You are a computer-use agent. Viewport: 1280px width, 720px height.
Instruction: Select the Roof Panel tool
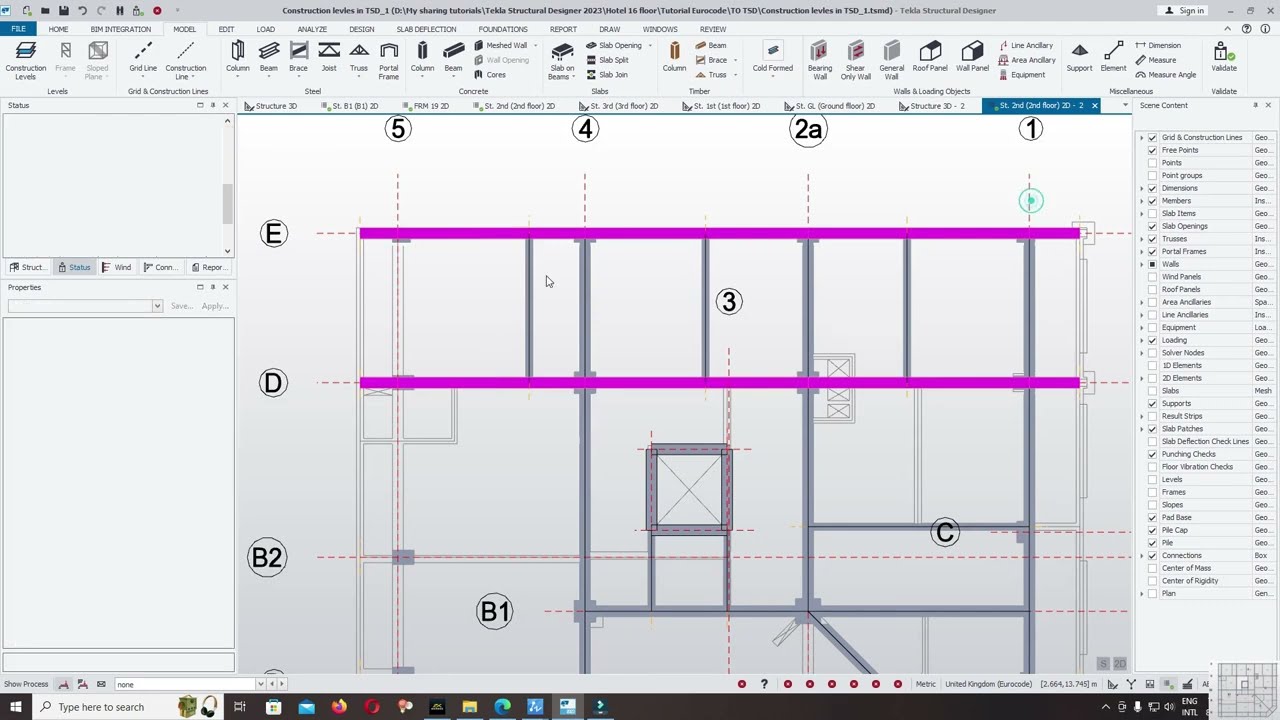pyautogui.click(x=930, y=58)
